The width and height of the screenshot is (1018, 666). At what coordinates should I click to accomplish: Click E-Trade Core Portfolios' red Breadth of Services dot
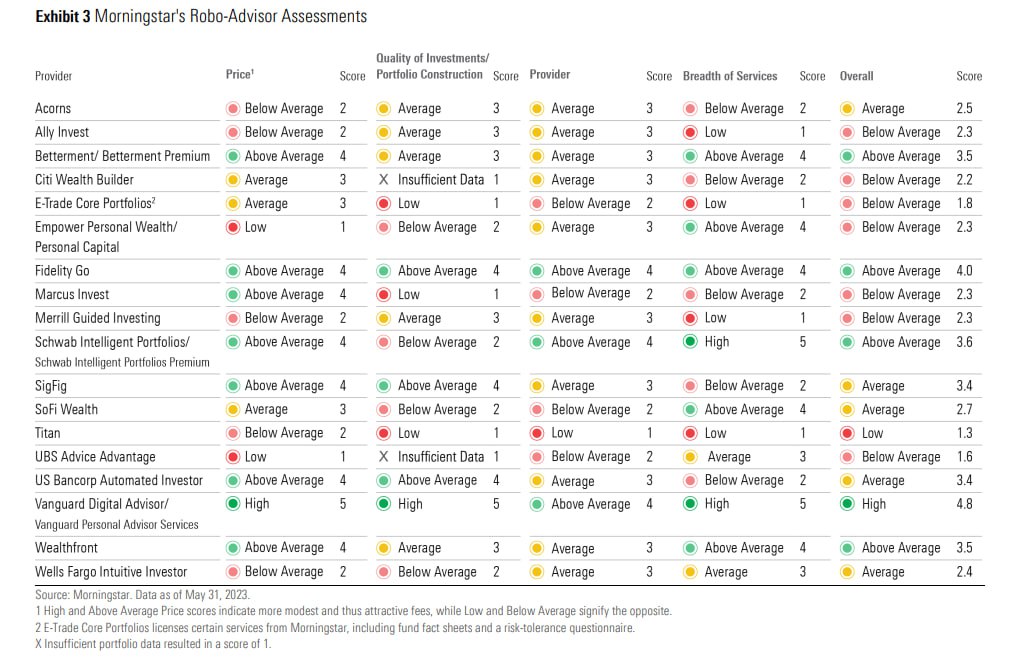pyautogui.click(x=690, y=203)
